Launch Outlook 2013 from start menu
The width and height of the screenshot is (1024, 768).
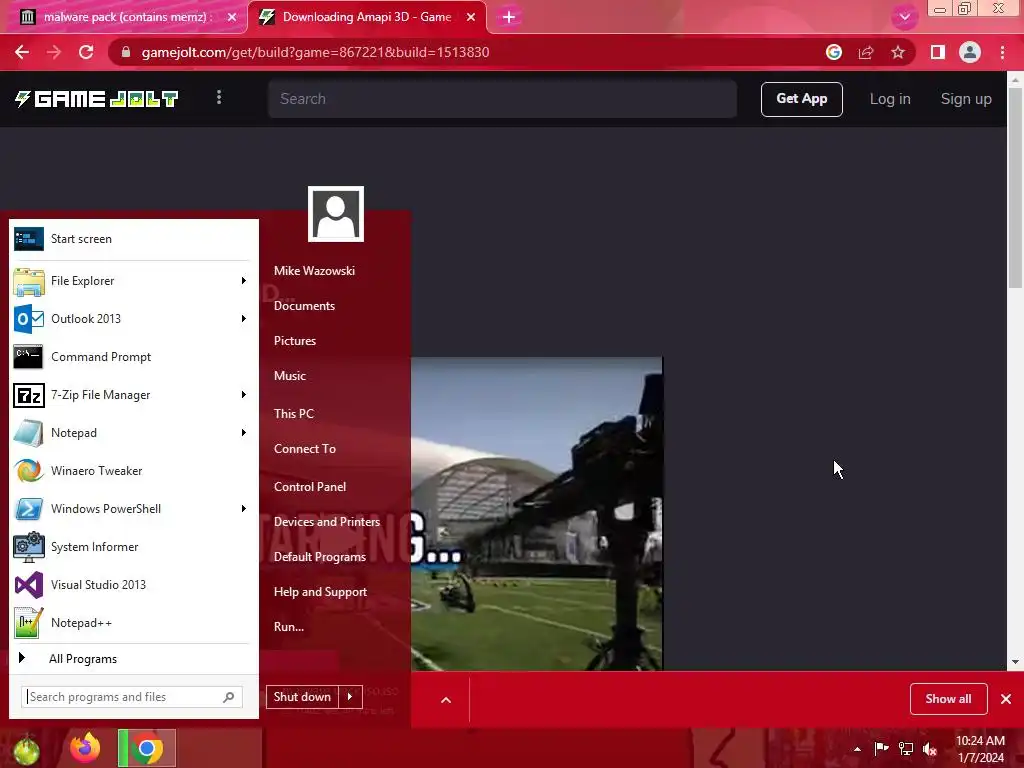(x=134, y=319)
